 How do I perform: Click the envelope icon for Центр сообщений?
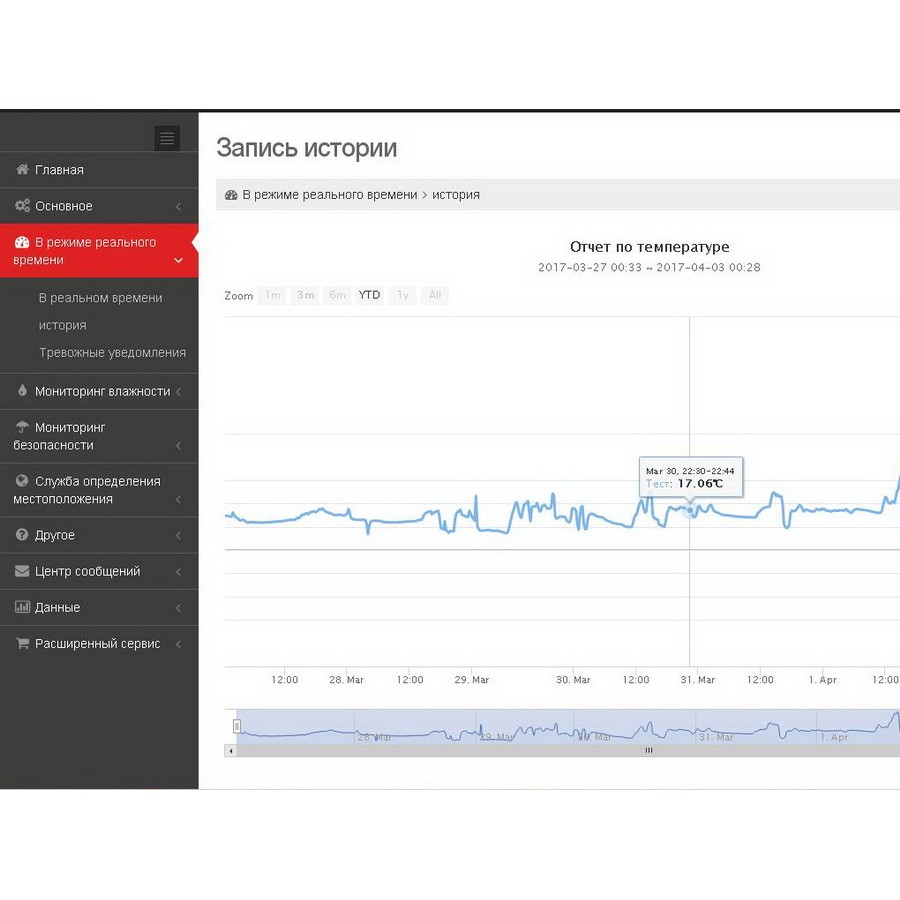click(22, 571)
